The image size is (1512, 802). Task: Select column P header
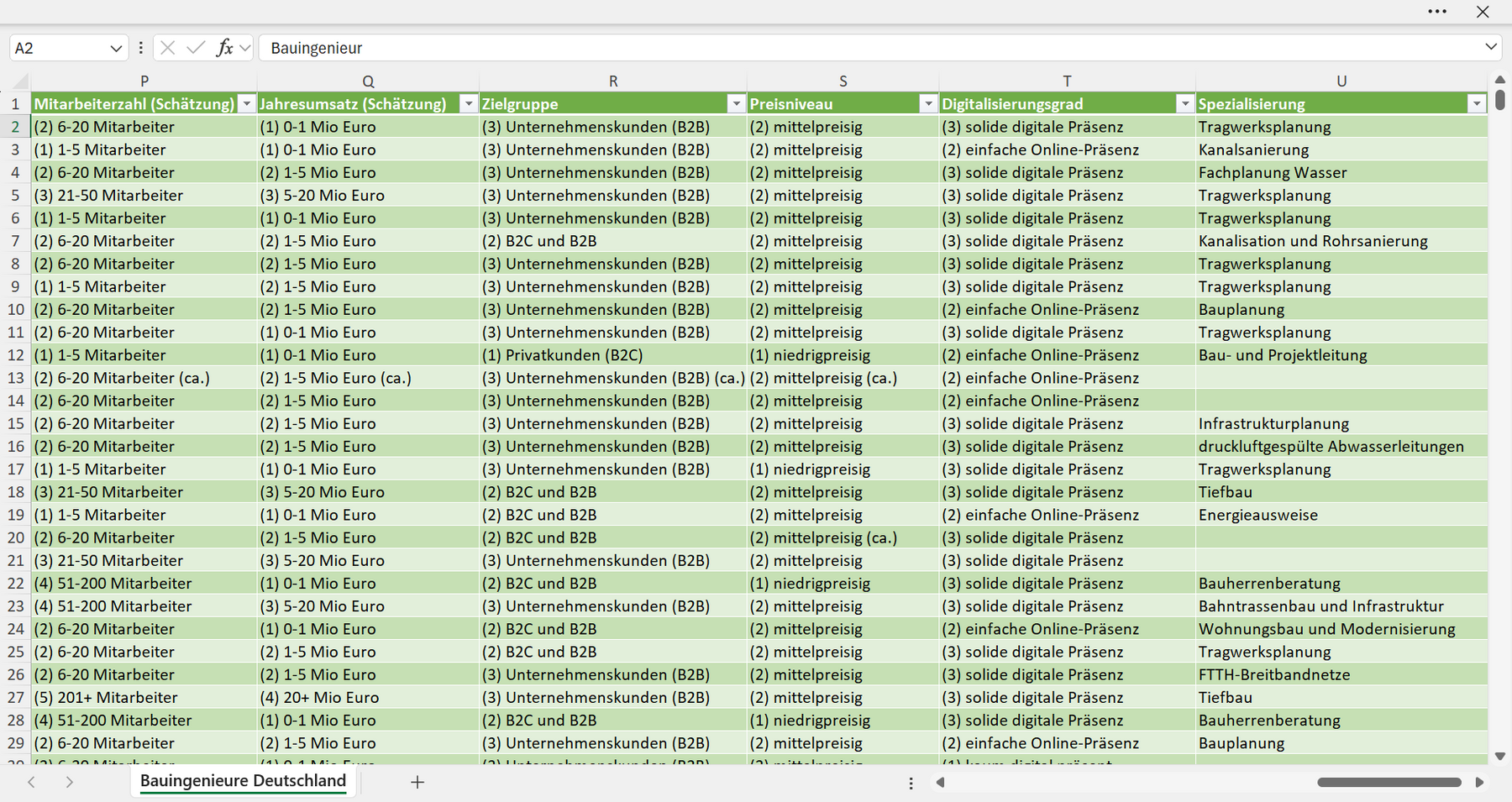coord(144,81)
